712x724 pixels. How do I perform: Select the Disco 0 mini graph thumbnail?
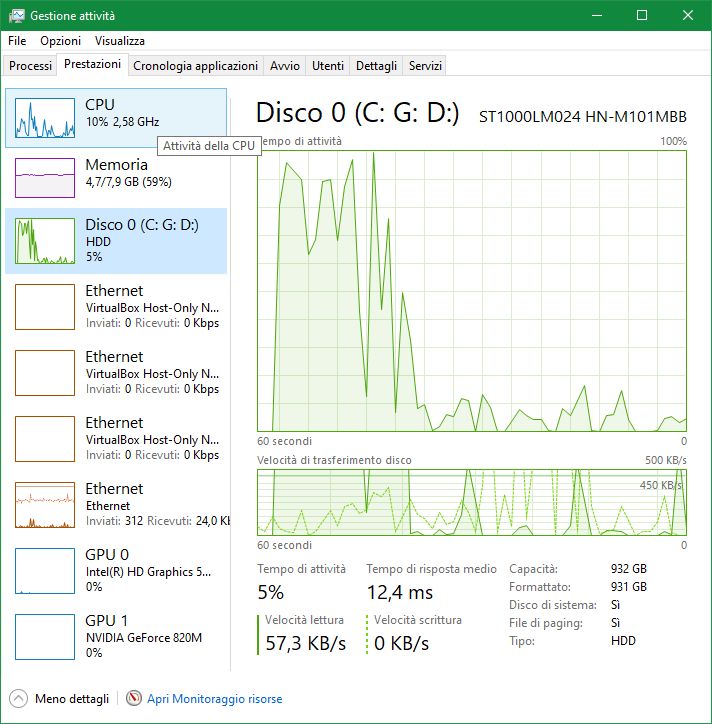[x=45, y=241]
